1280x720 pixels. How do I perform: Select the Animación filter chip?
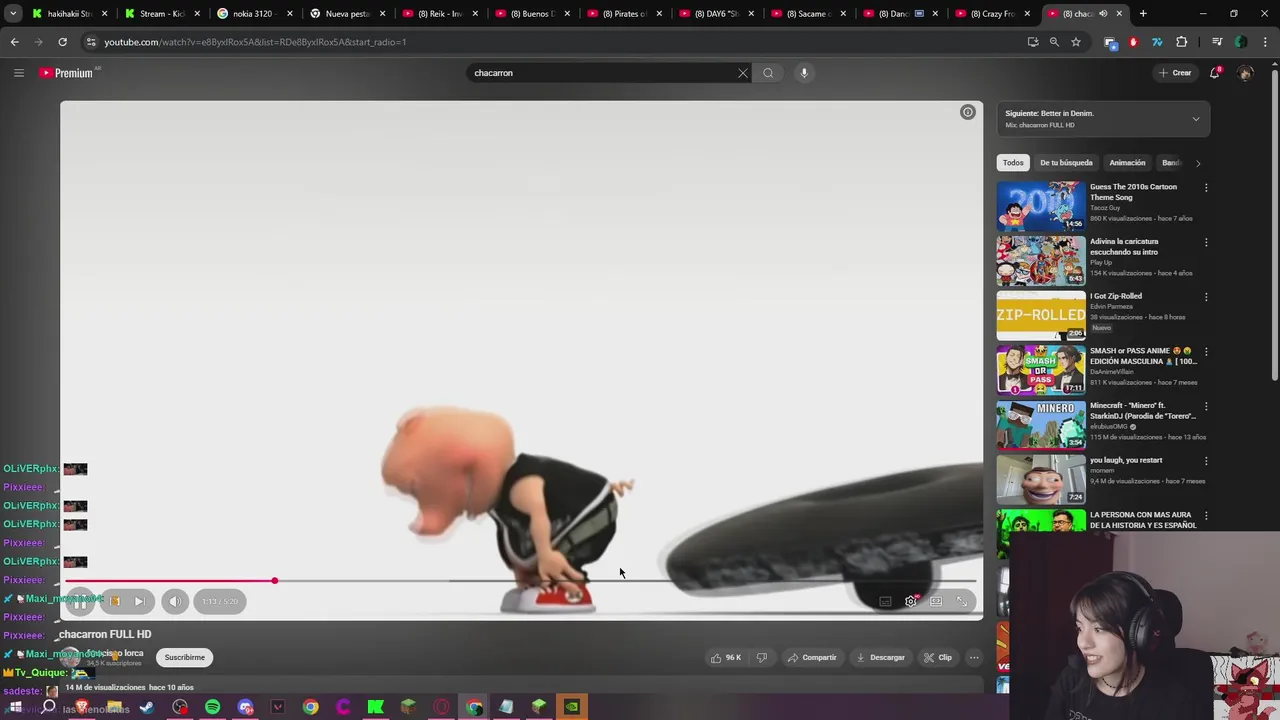1127,162
